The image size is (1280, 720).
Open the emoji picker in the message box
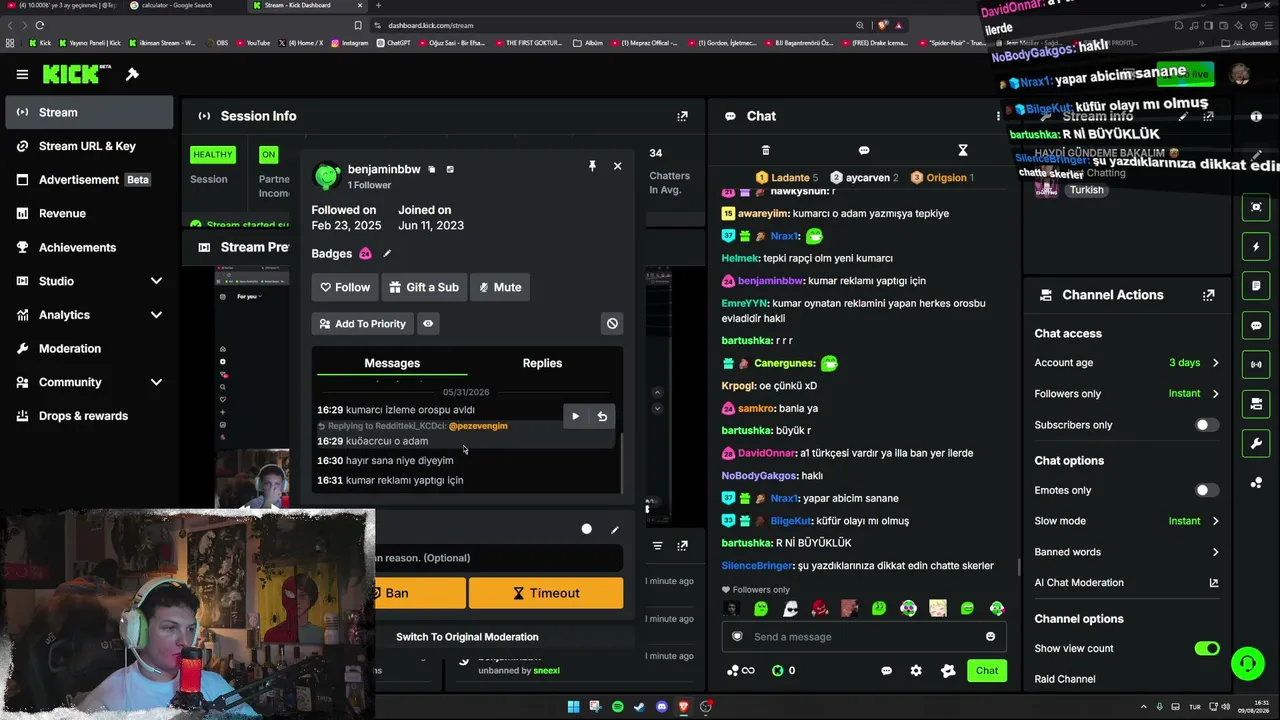[x=990, y=637]
